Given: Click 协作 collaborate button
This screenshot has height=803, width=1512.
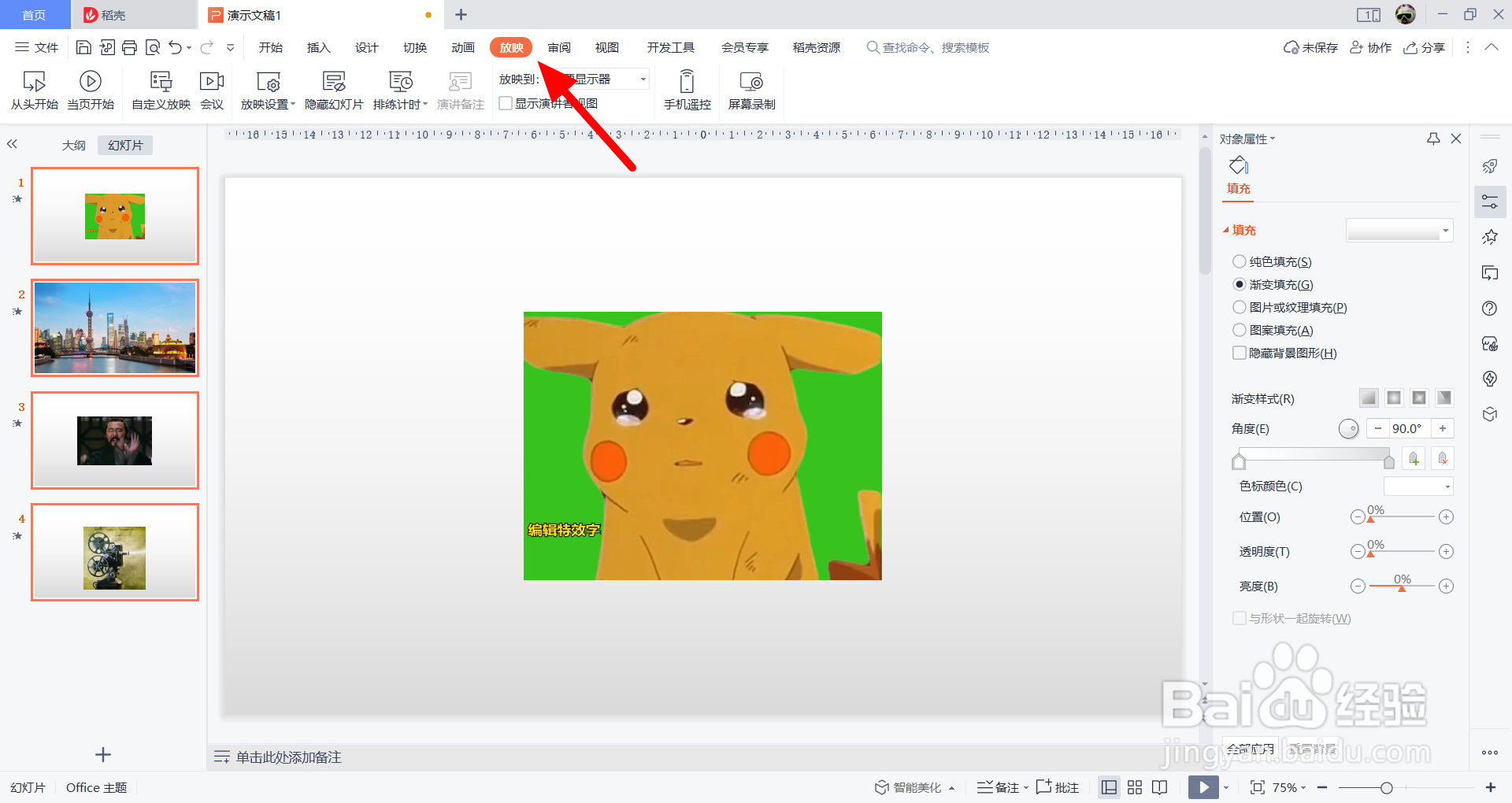Looking at the screenshot, I should (x=1370, y=47).
